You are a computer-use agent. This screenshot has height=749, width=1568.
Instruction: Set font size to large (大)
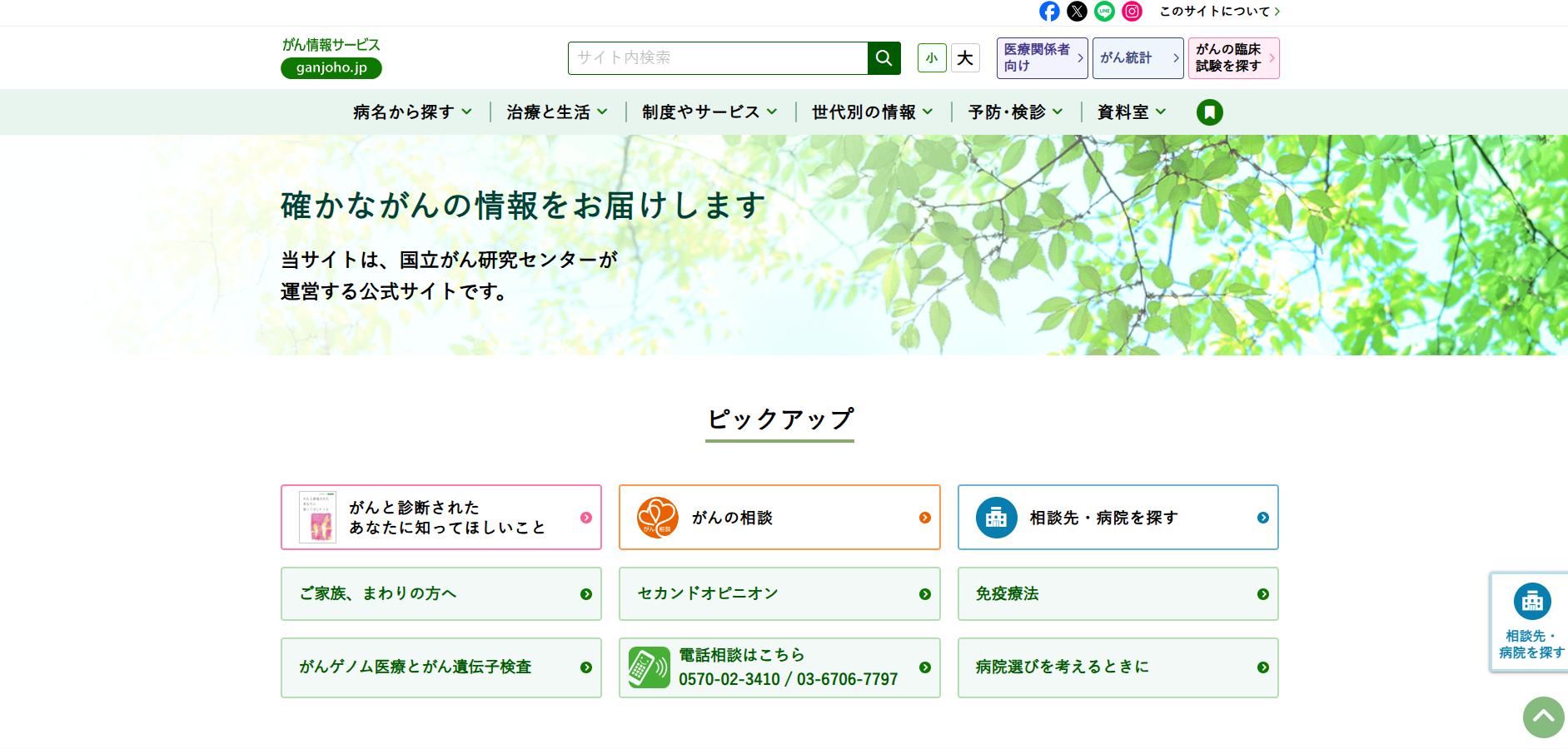(965, 58)
